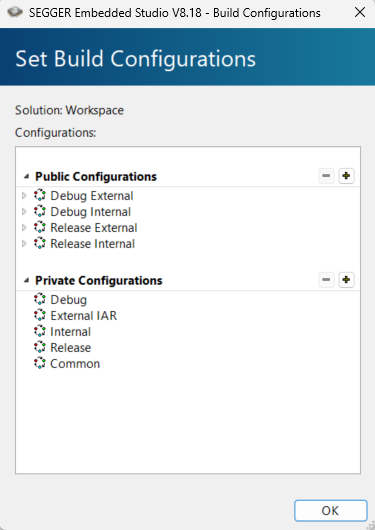Select the private Release entry
This screenshot has height=530, width=375.
pos(71,347)
